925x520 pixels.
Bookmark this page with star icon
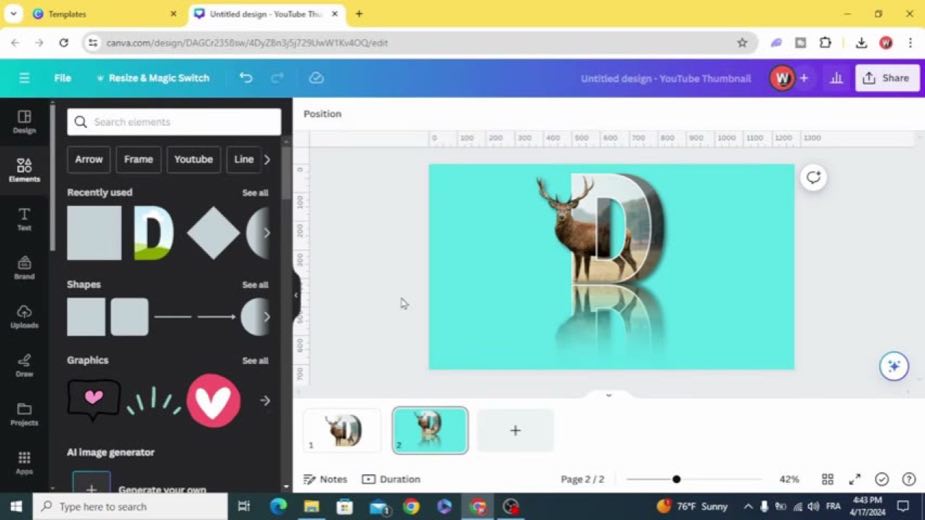click(x=742, y=42)
